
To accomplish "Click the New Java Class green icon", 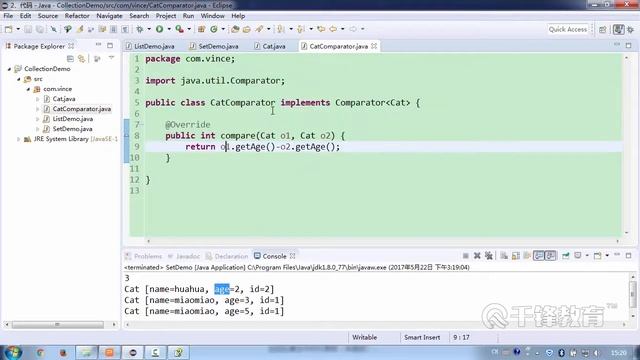I will [213, 29].
